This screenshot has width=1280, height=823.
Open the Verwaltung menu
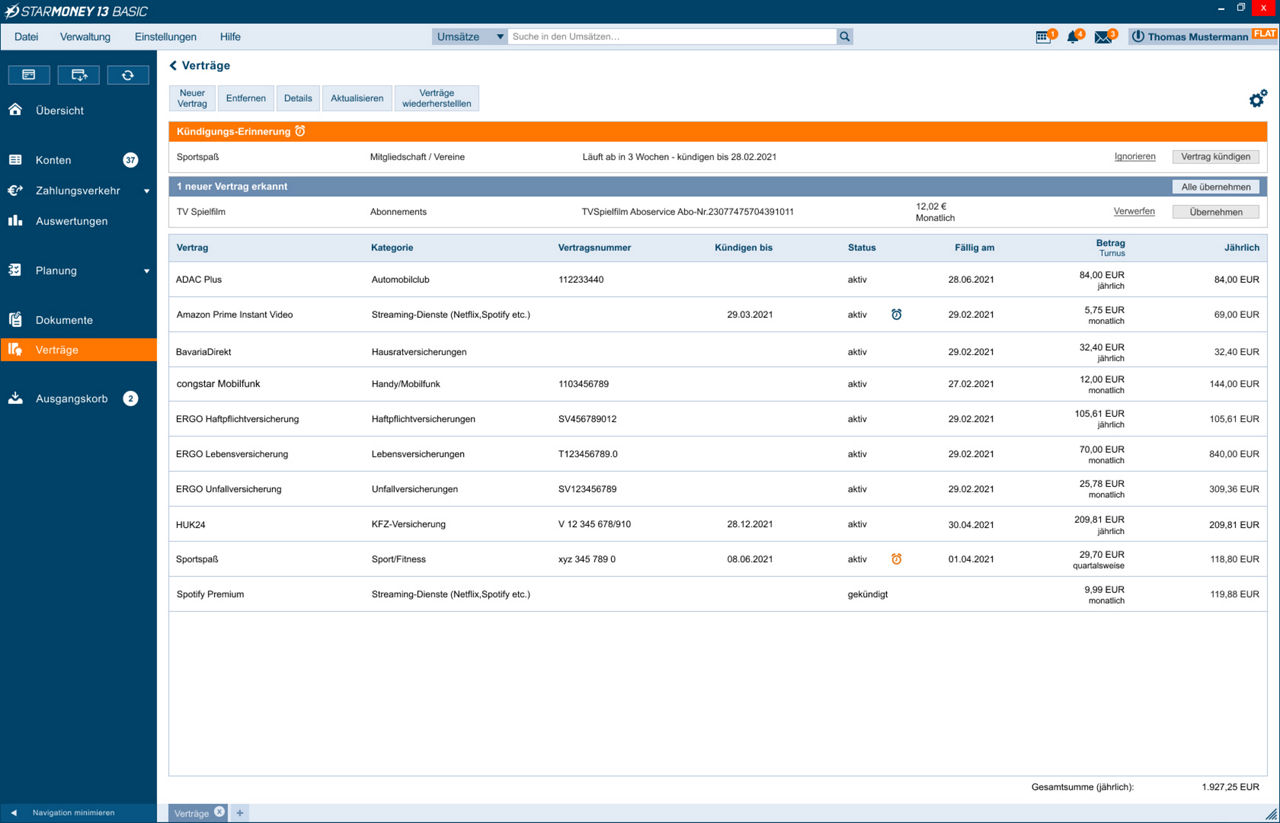click(x=85, y=37)
